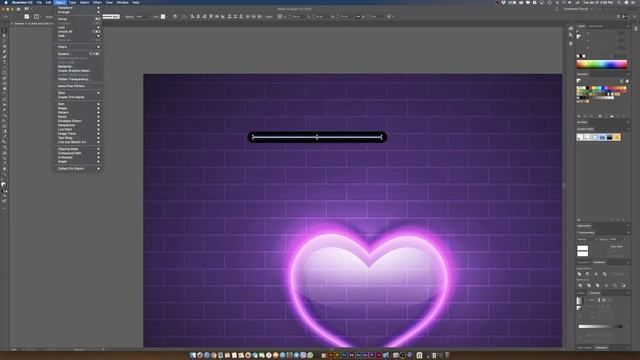Click the Outline pathfinder icon
640x360 pixels.
pos(615,285)
